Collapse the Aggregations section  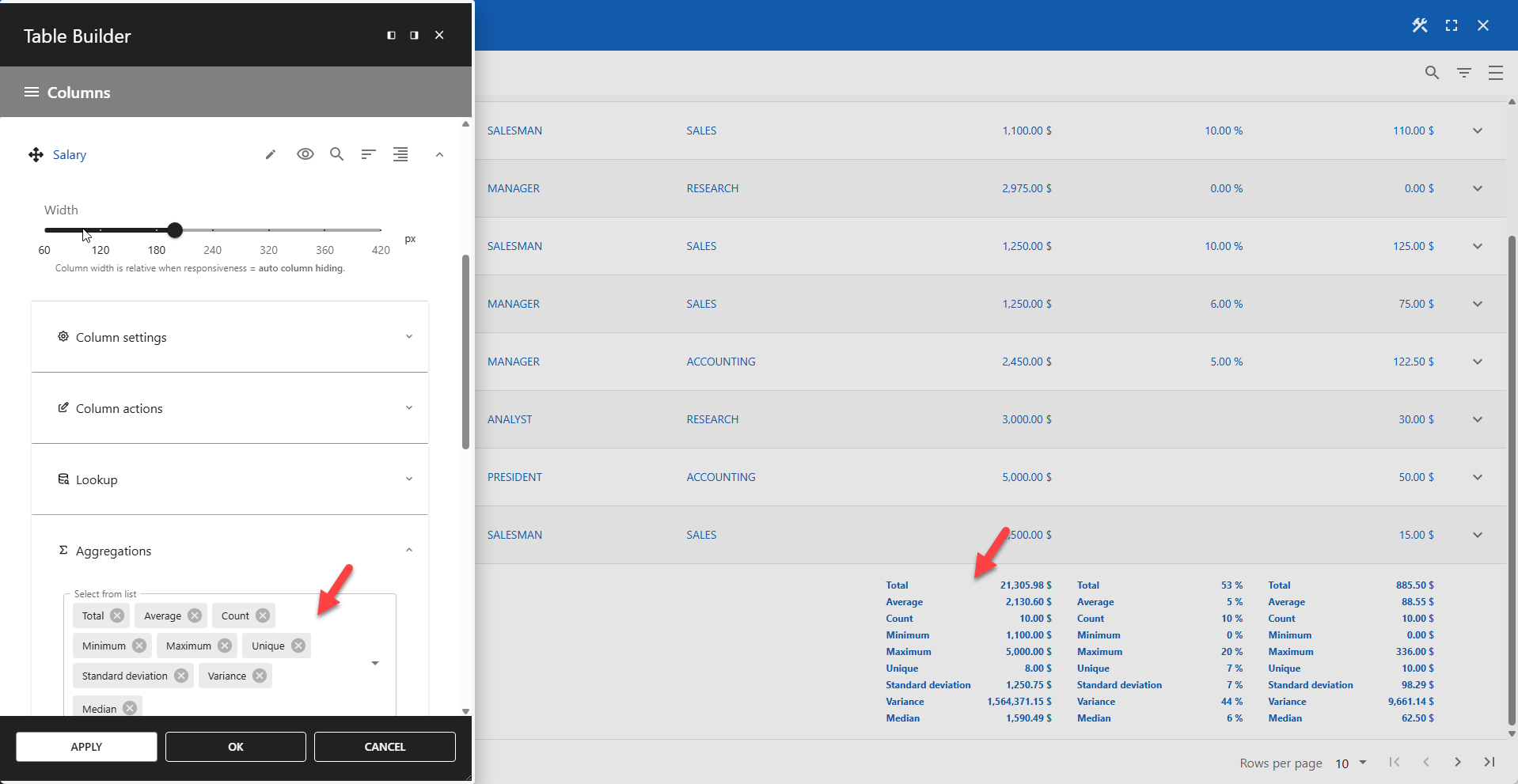pos(409,550)
